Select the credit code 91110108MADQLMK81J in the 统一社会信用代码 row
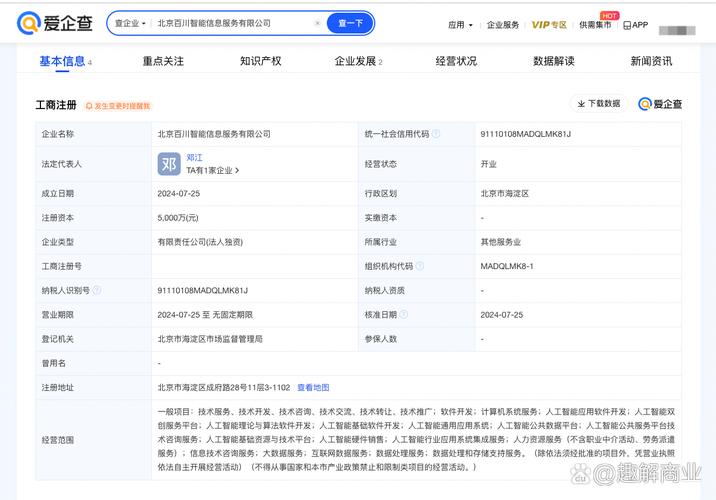This screenshot has height=500, width=716. [526, 134]
